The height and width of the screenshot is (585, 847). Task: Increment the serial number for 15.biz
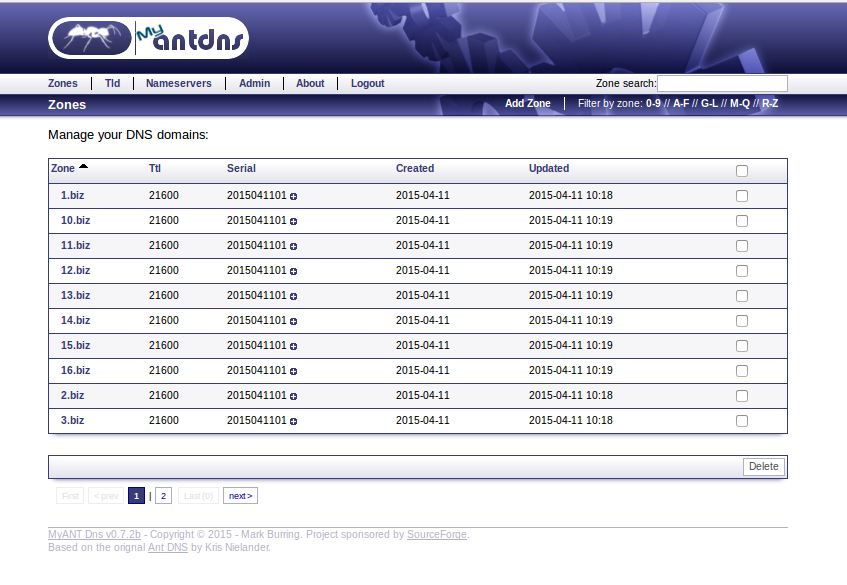point(292,346)
